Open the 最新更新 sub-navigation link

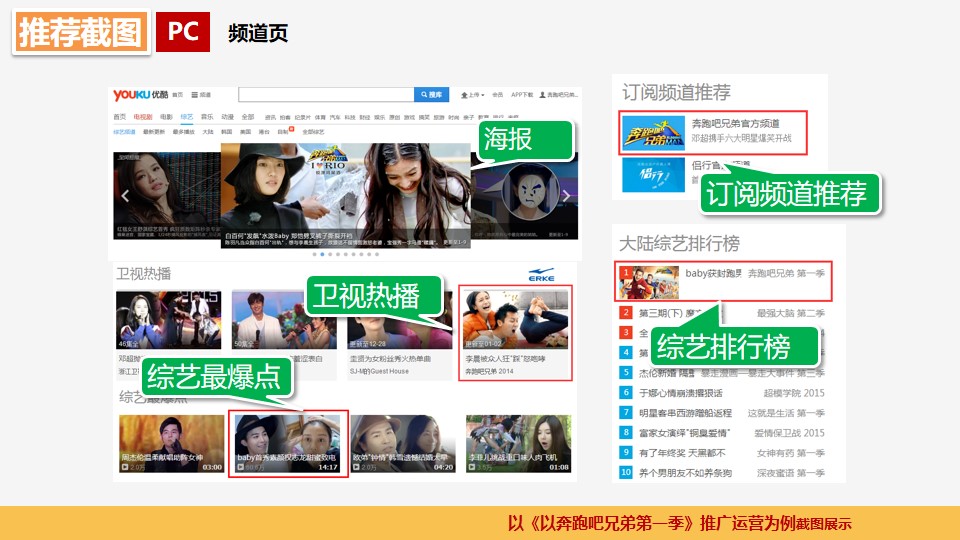[154, 132]
